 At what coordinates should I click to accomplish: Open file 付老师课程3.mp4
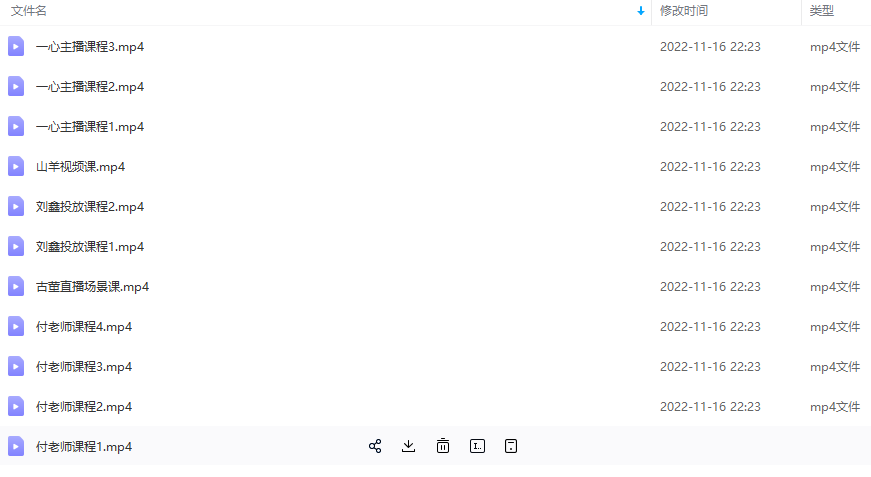84,367
